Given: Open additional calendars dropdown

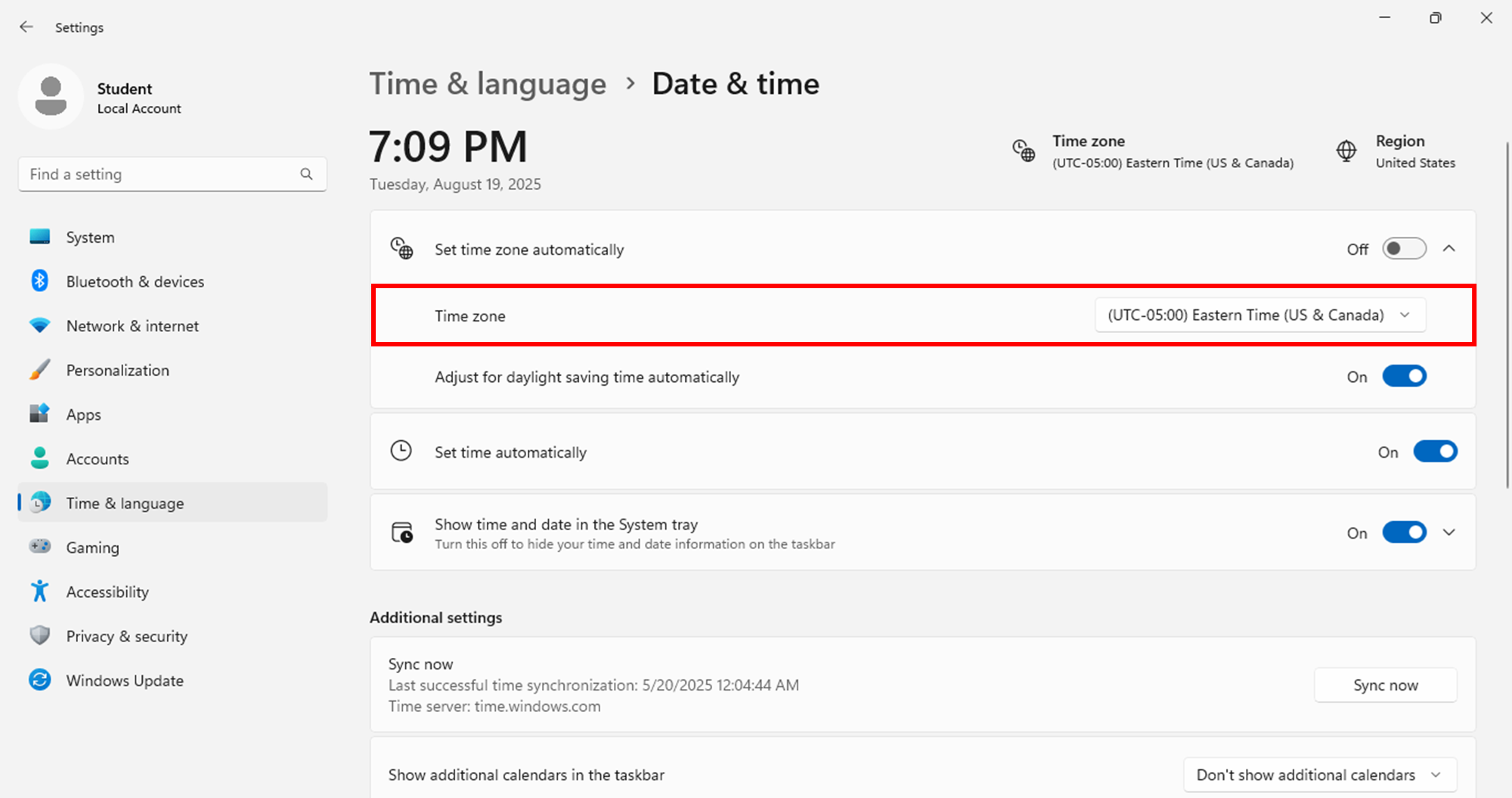Looking at the screenshot, I should click(1319, 775).
